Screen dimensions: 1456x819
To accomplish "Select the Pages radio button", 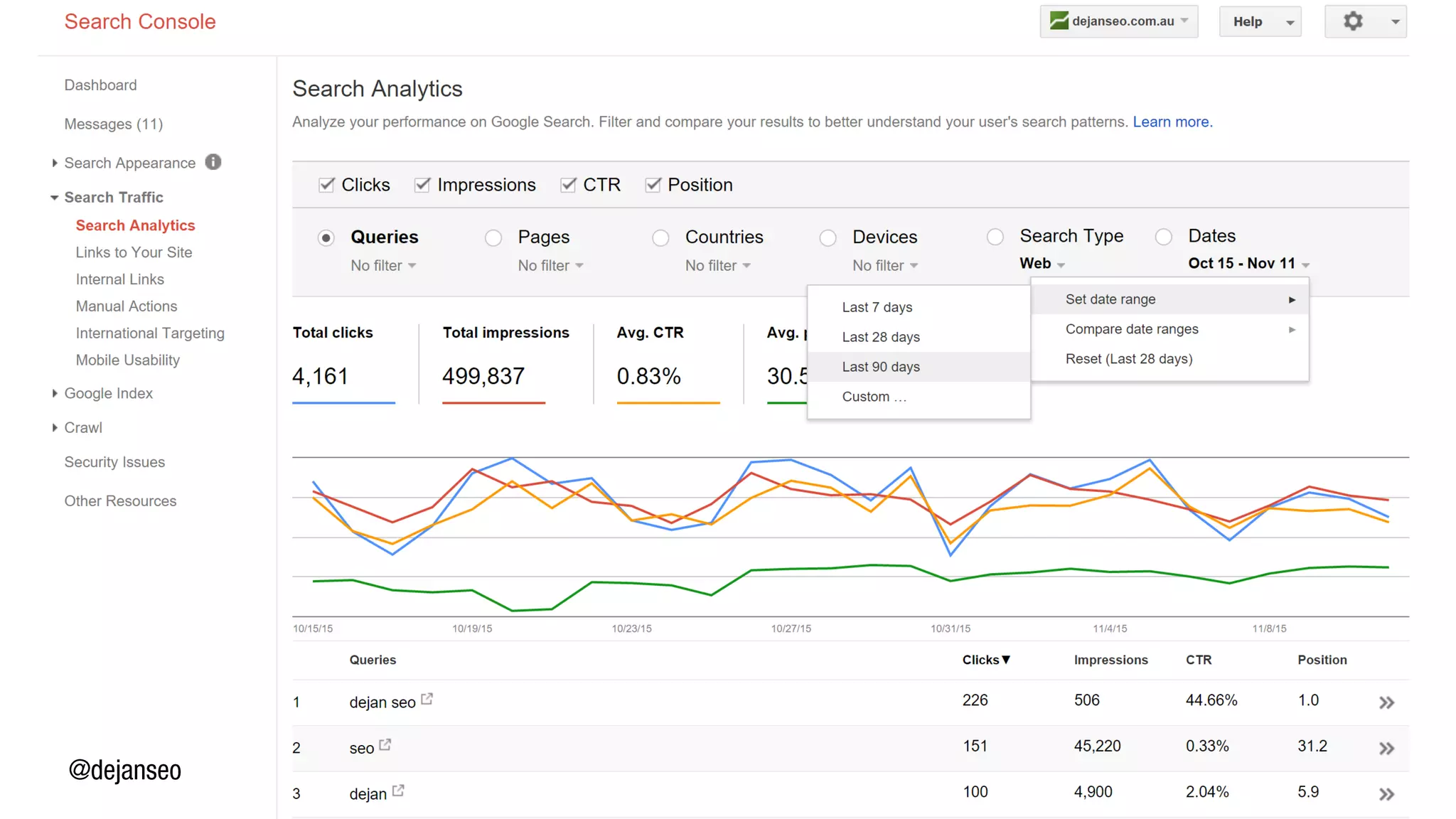I will click(493, 237).
